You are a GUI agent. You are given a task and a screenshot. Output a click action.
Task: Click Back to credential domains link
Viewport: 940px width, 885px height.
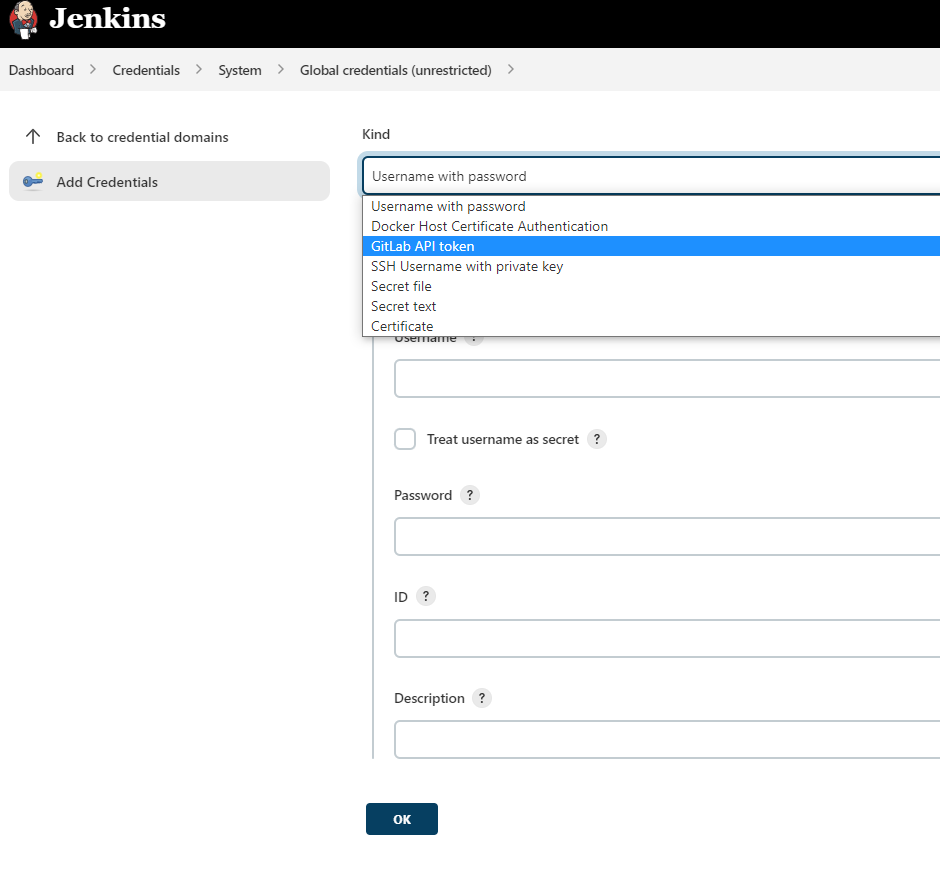click(x=143, y=137)
